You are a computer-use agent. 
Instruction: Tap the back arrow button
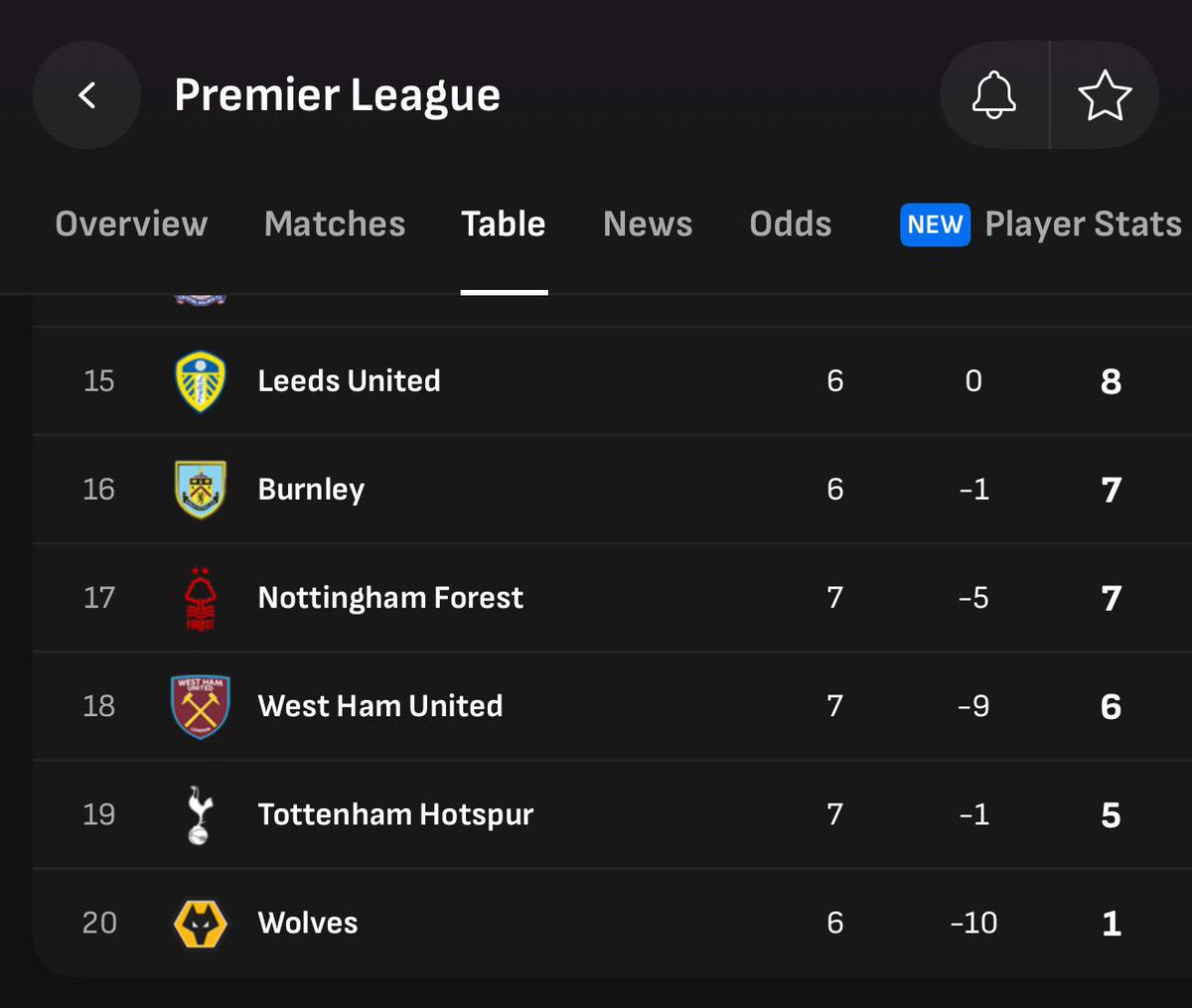pos(87,95)
